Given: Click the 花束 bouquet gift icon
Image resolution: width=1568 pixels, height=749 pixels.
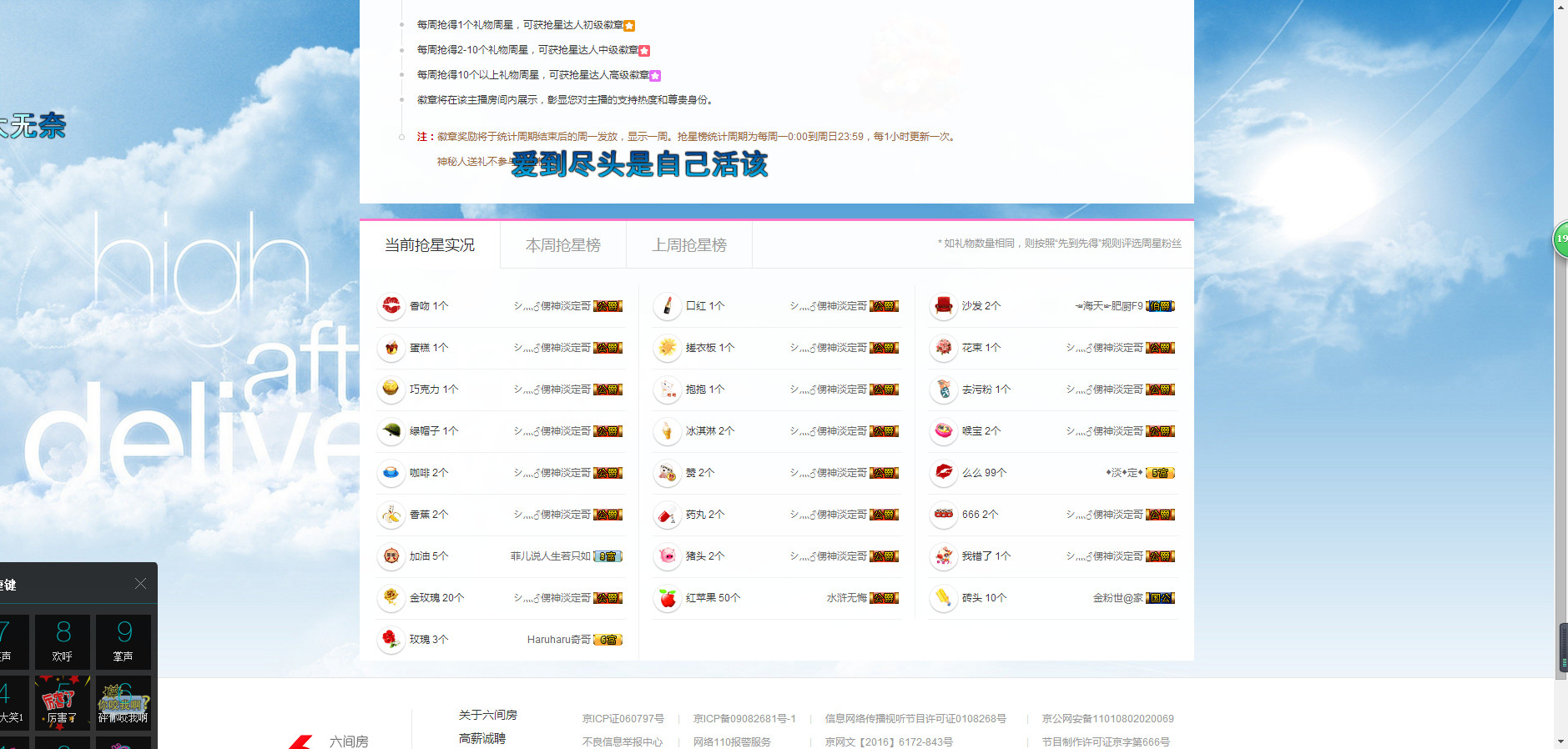Looking at the screenshot, I should pyautogui.click(x=943, y=348).
